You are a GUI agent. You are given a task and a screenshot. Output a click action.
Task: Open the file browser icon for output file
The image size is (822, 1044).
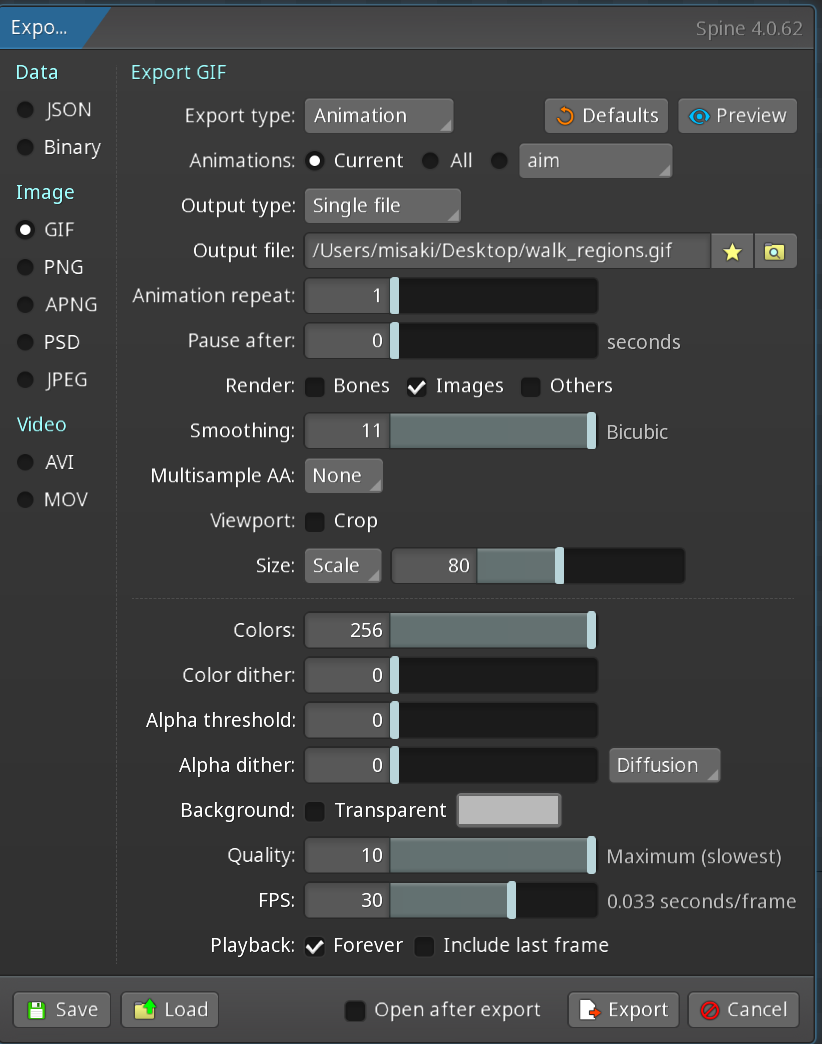pos(775,250)
